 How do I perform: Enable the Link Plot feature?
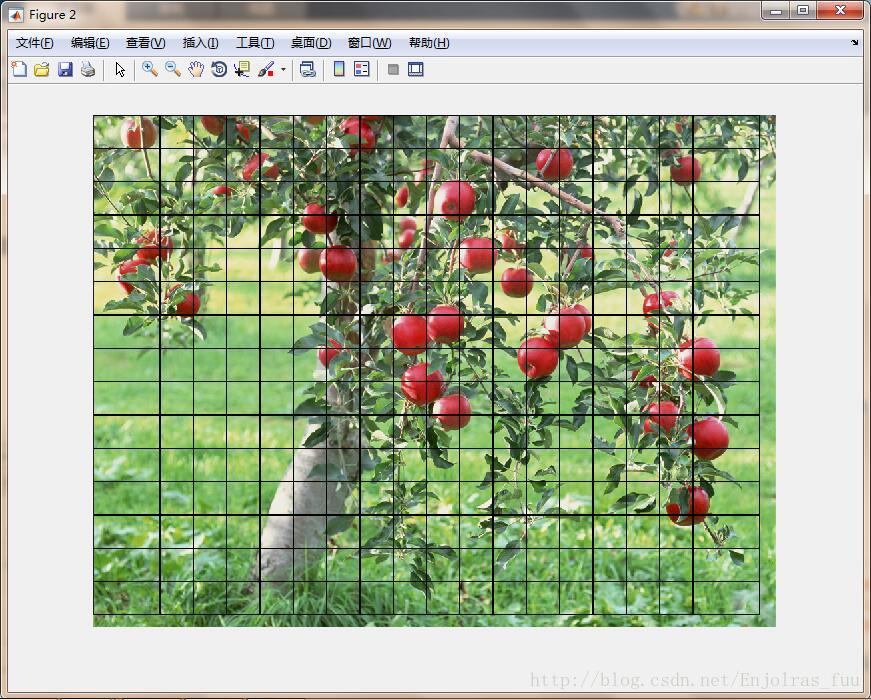pyautogui.click(x=309, y=69)
